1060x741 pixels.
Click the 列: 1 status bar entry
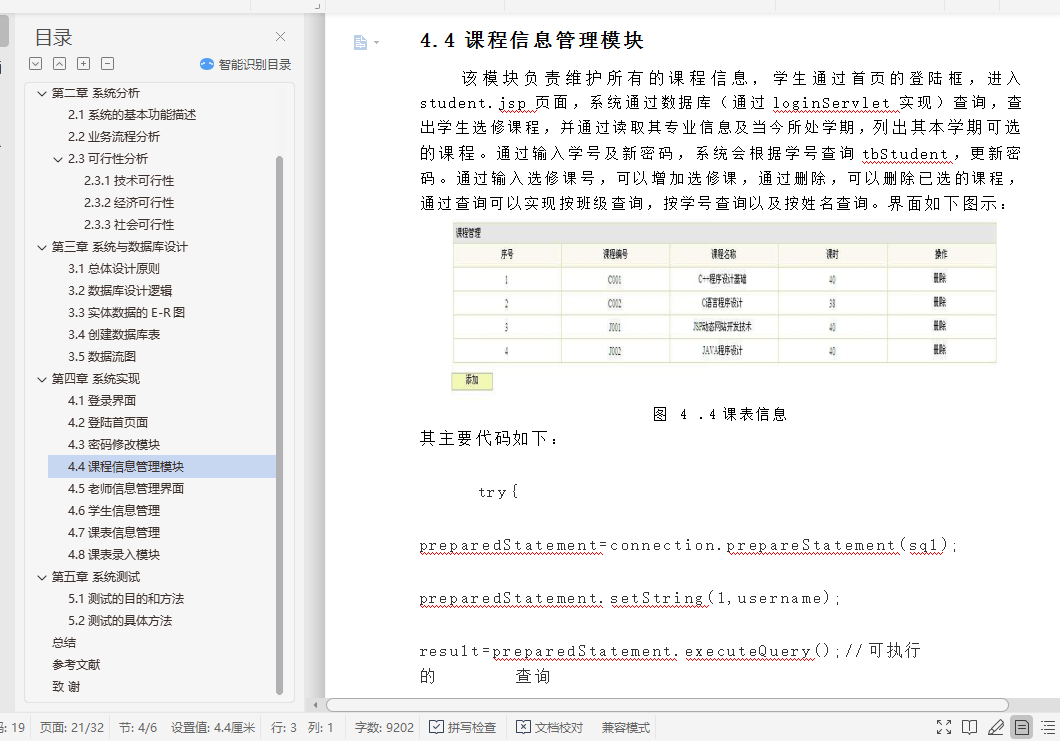pyautogui.click(x=320, y=727)
